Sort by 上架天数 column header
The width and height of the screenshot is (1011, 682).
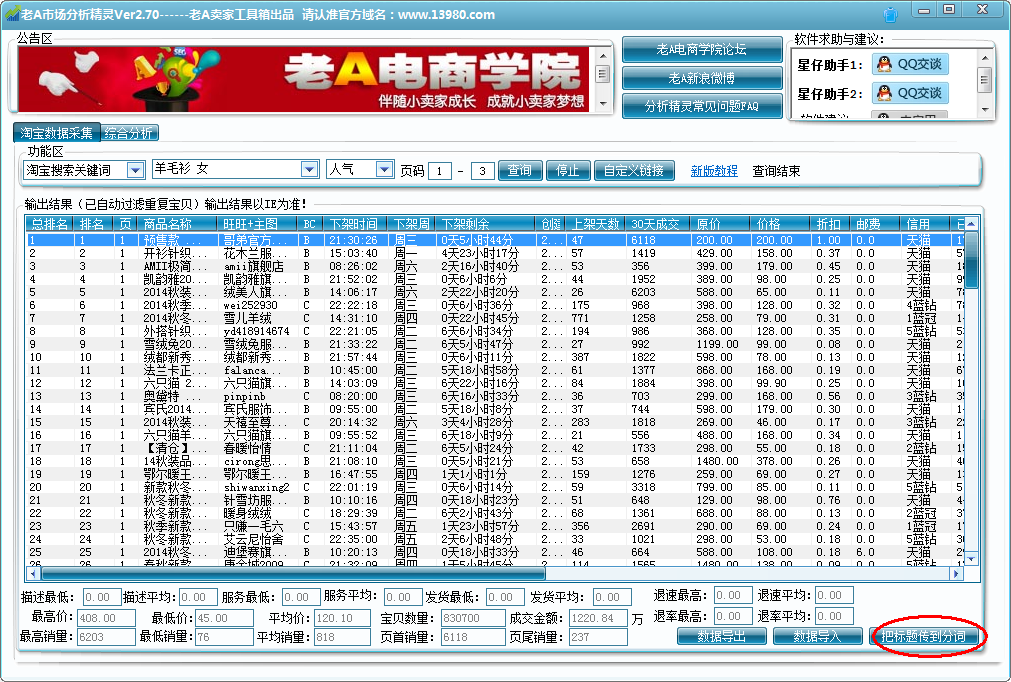pyautogui.click(x=594, y=224)
